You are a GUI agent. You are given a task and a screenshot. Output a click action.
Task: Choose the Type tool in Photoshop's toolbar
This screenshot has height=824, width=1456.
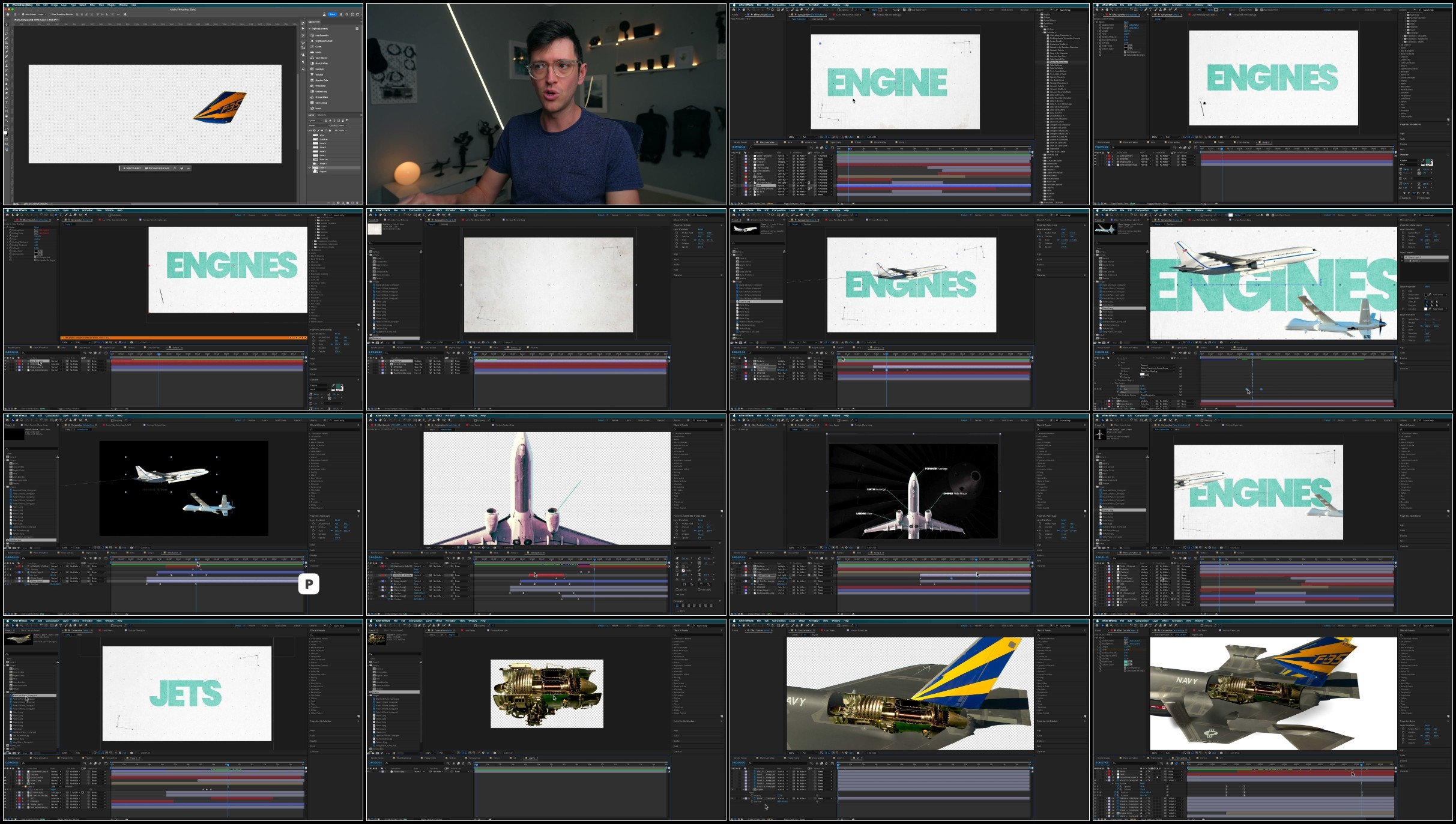pyautogui.click(x=6, y=101)
